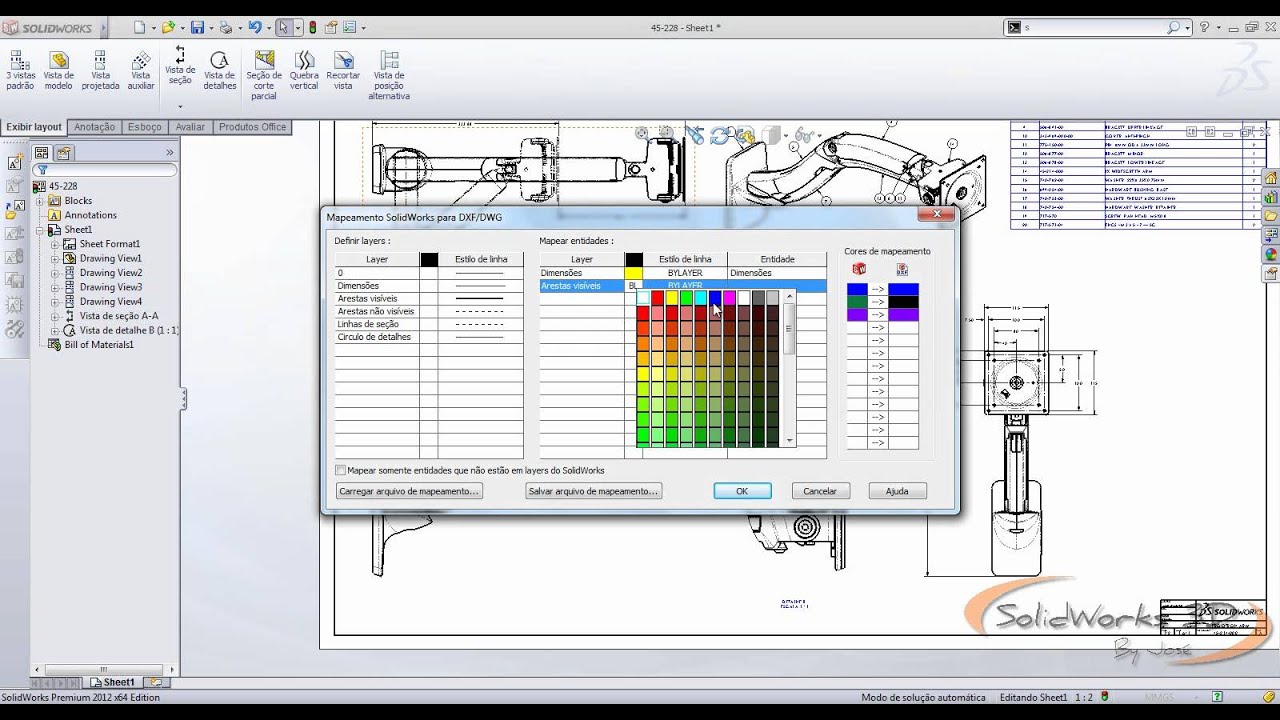Click the Ajuda button

(x=897, y=491)
